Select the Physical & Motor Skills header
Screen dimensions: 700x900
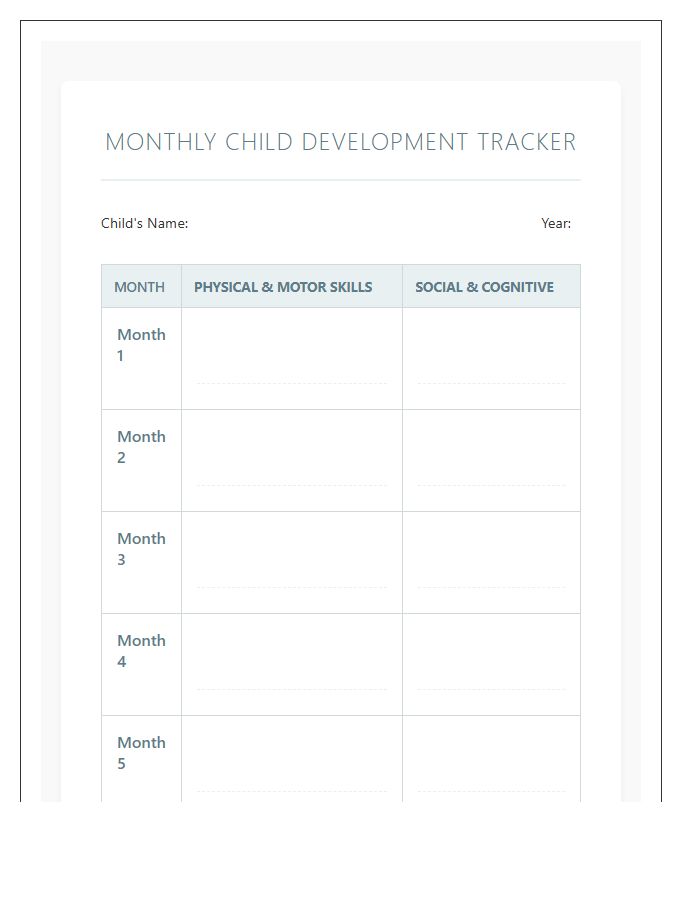[x=292, y=286]
